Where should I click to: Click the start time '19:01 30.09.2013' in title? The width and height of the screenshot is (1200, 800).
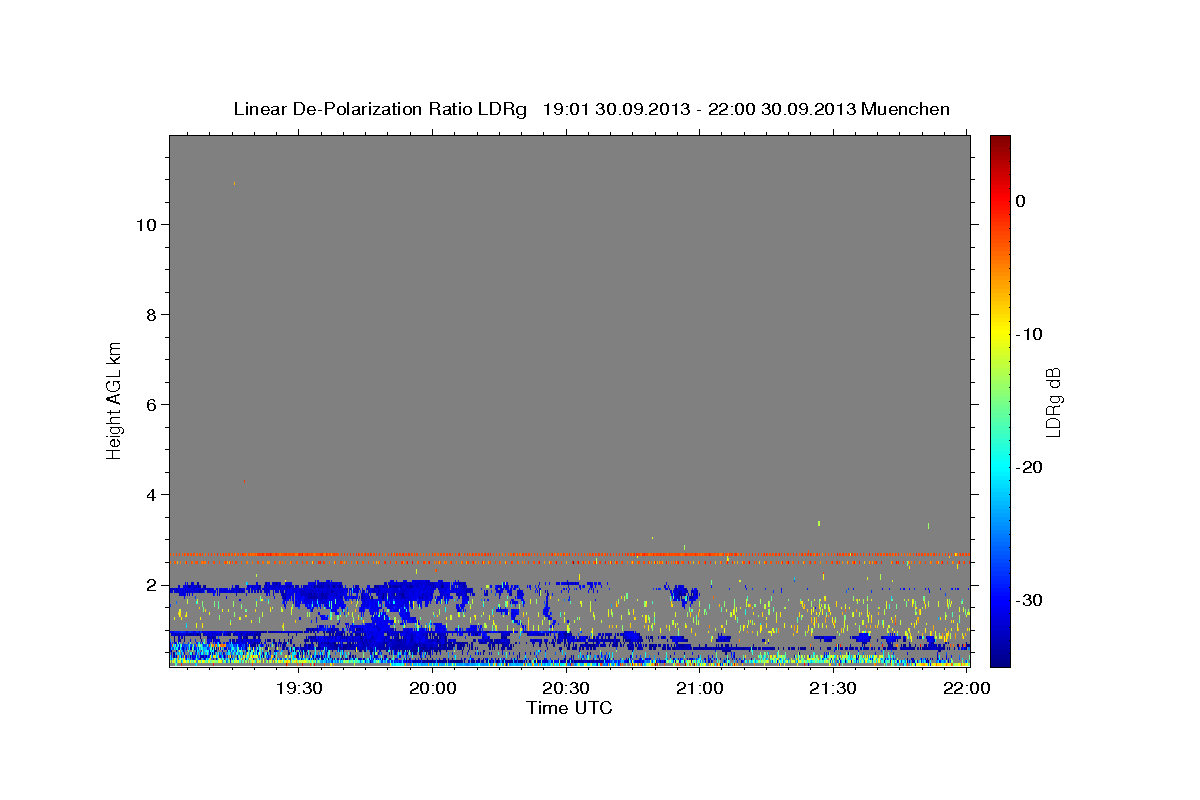615,109
